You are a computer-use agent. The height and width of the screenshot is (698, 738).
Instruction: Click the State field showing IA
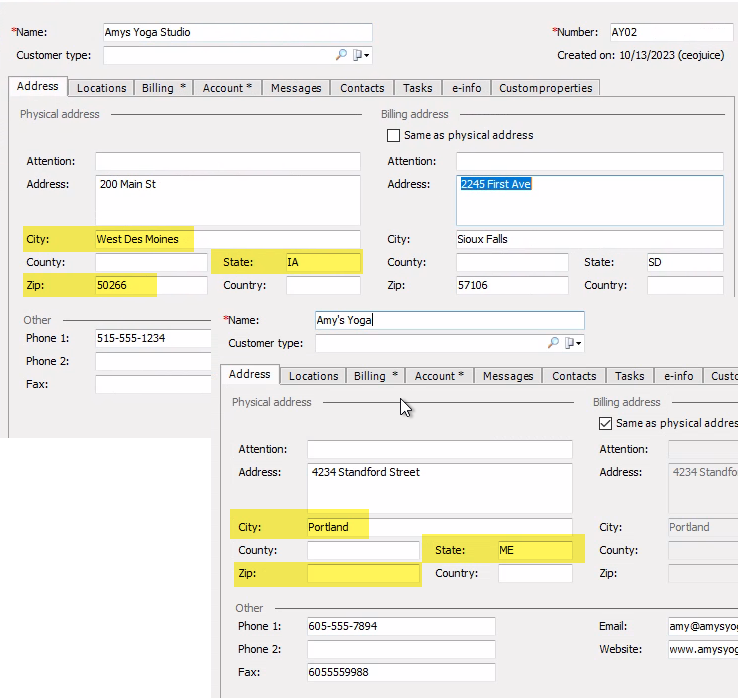[323, 262]
